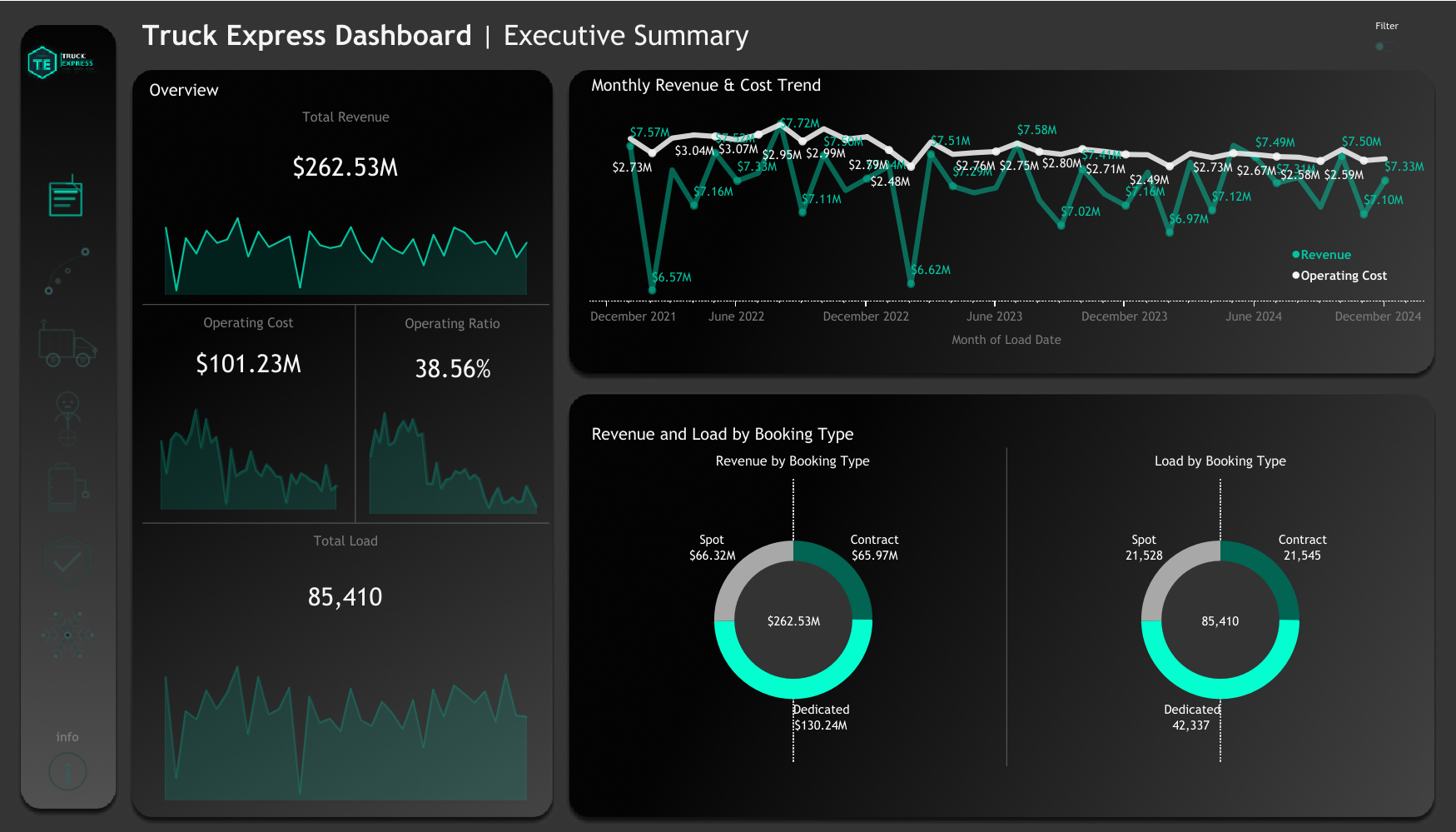Select the $6.62M revenue data label
The image size is (1456, 832).
[931, 270]
